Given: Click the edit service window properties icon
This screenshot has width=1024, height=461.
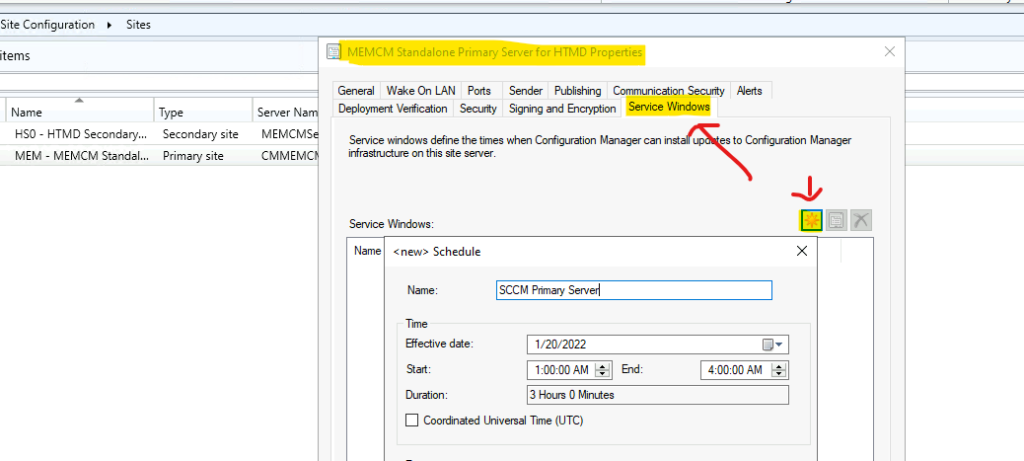Looking at the screenshot, I should 836,221.
